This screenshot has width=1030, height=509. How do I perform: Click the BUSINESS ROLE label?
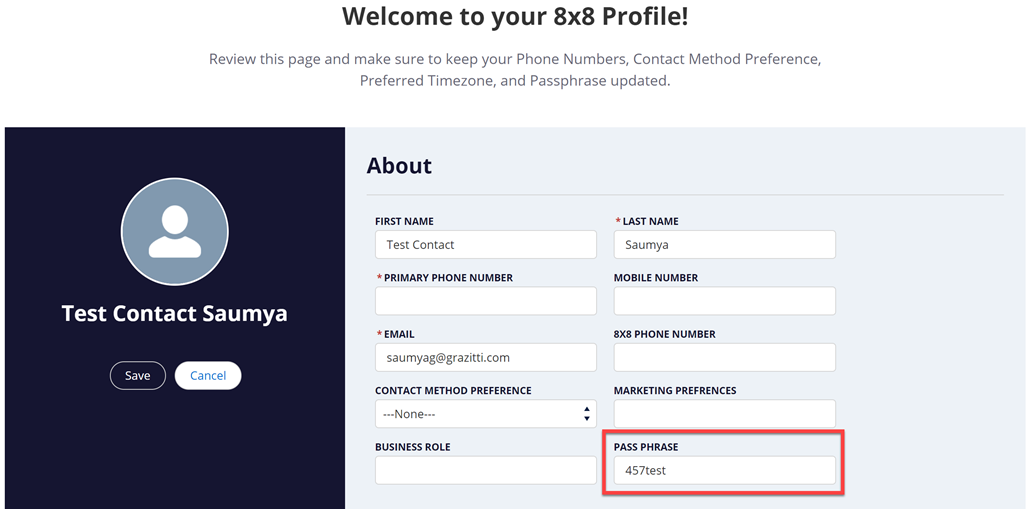coord(413,447)
